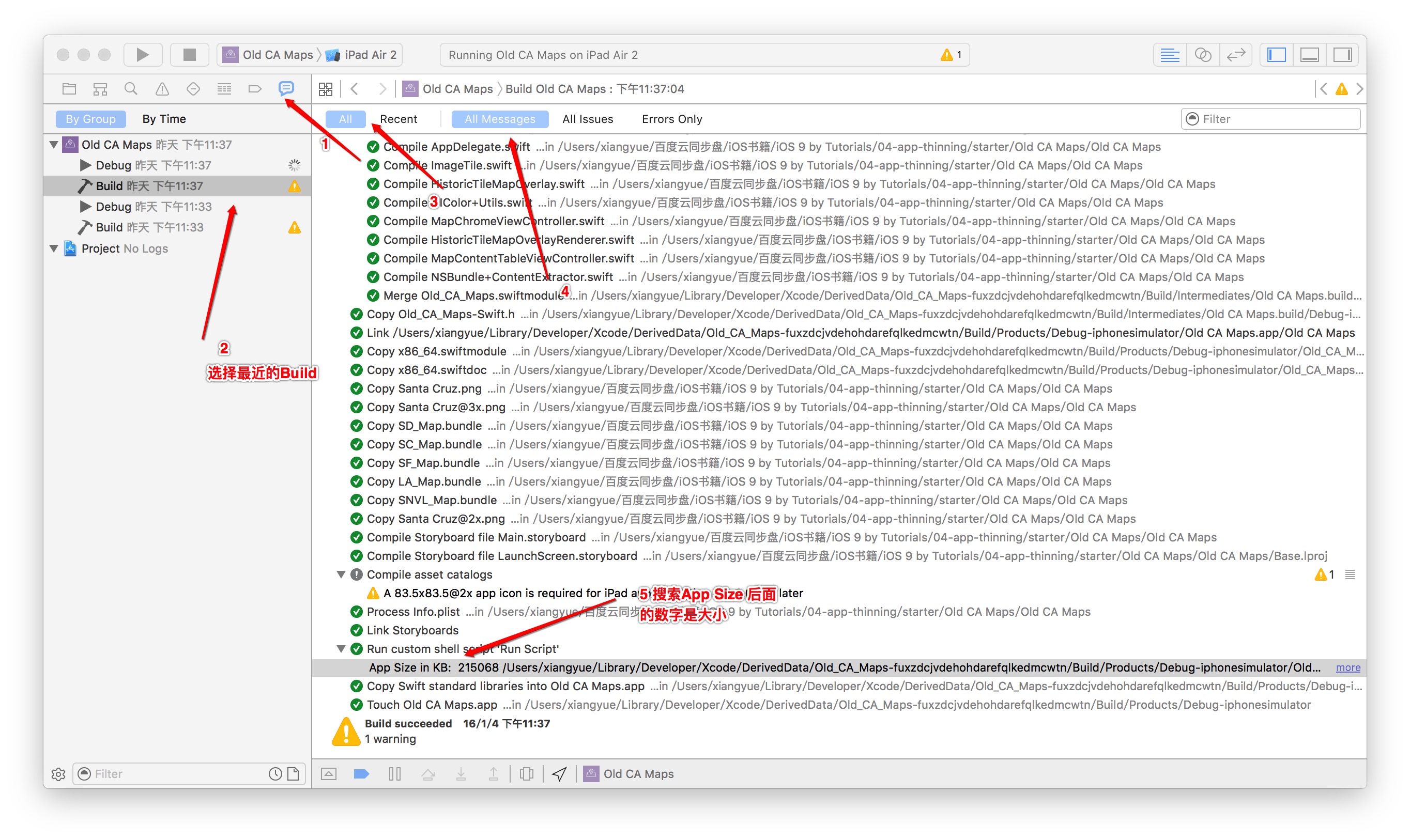Switch to By Time tab
Screen dimensions: 1410x840
pyautogui.click(x=164, y=119)
